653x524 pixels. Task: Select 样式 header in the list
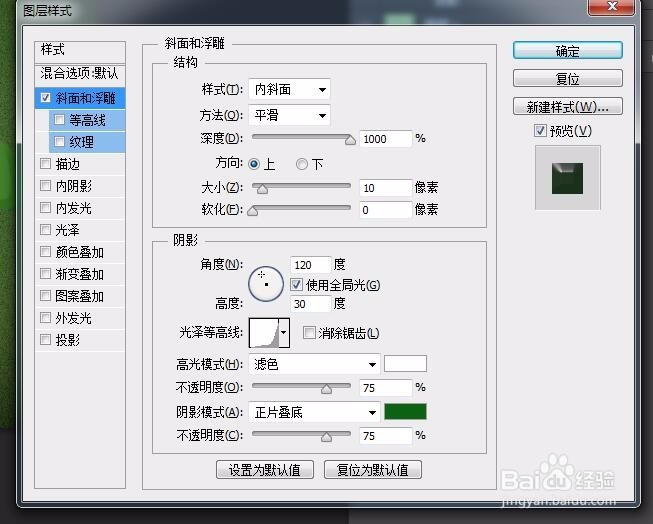[80, 50]
